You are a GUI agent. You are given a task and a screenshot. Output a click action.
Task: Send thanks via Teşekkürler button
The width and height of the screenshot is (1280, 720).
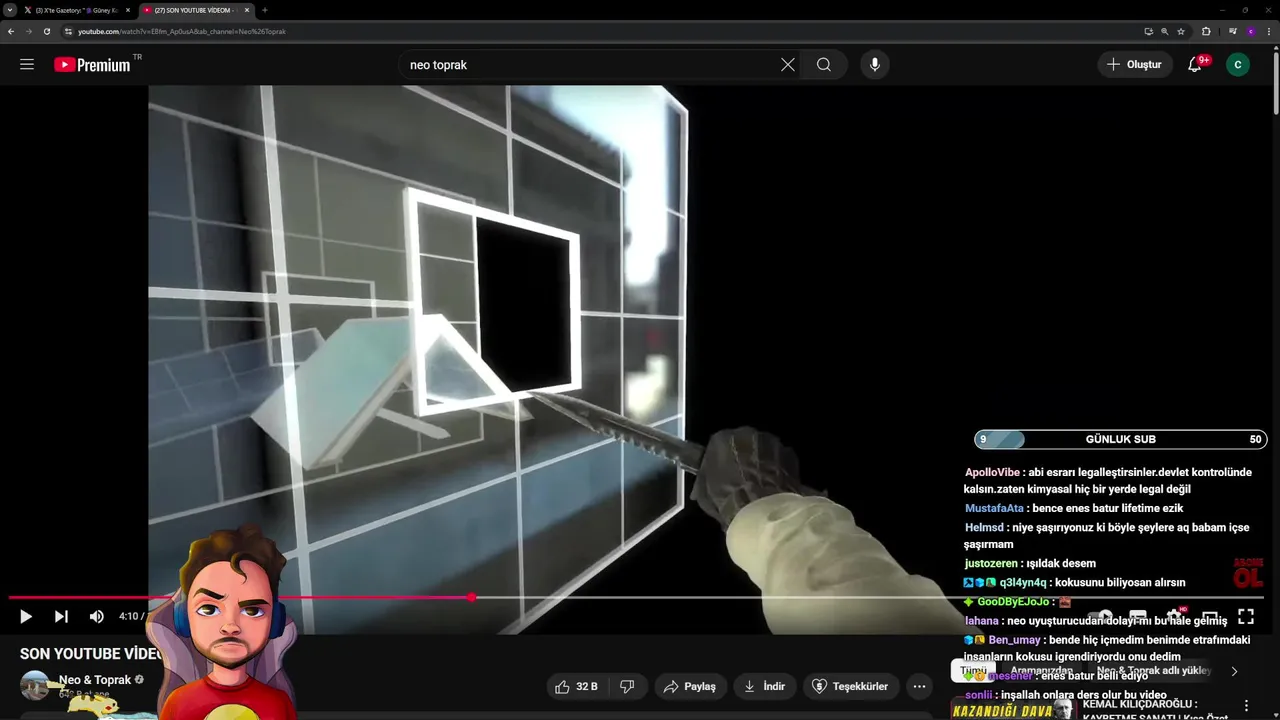pos(850,686)
